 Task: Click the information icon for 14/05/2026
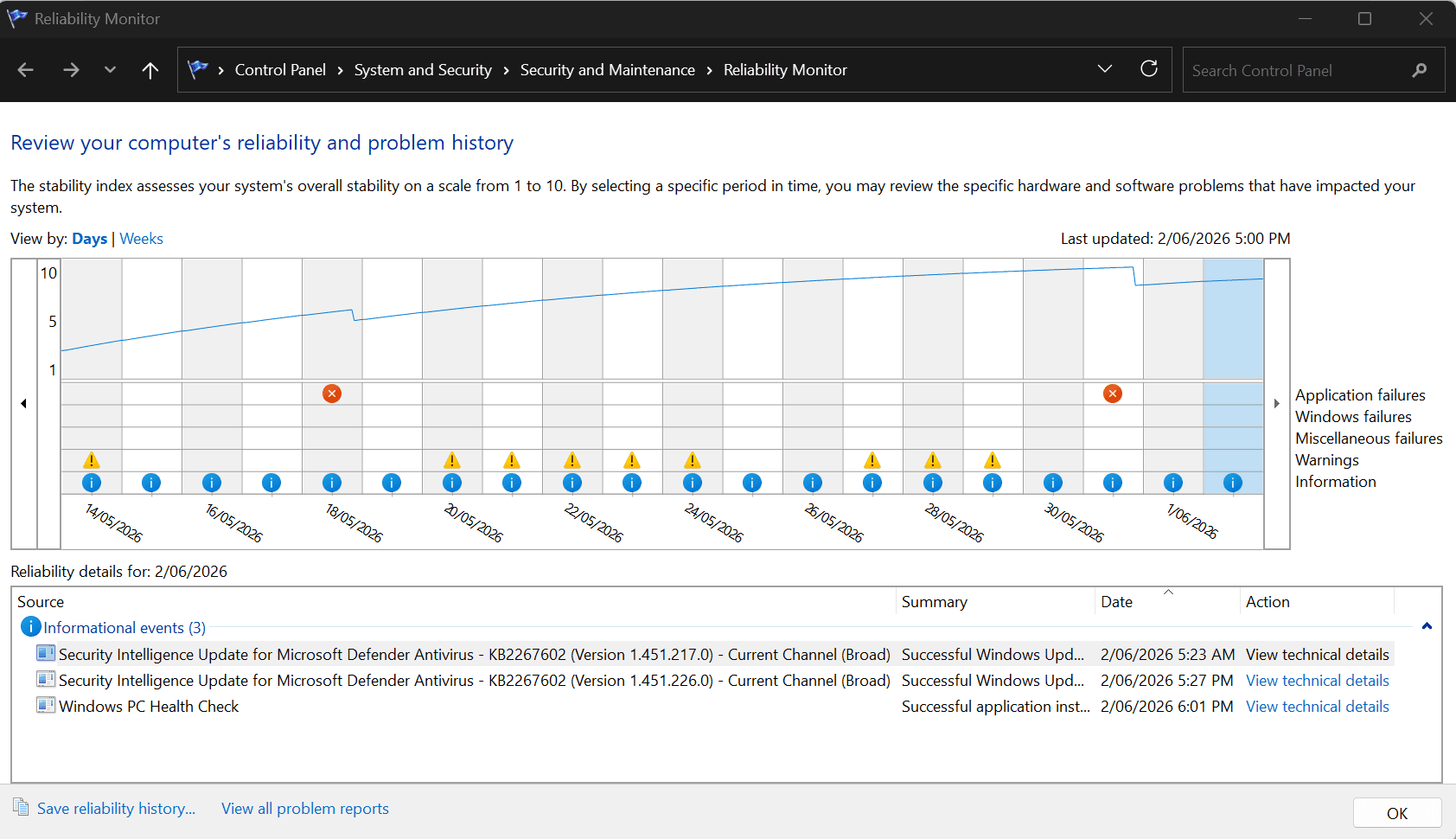click(x=92, y=483)
